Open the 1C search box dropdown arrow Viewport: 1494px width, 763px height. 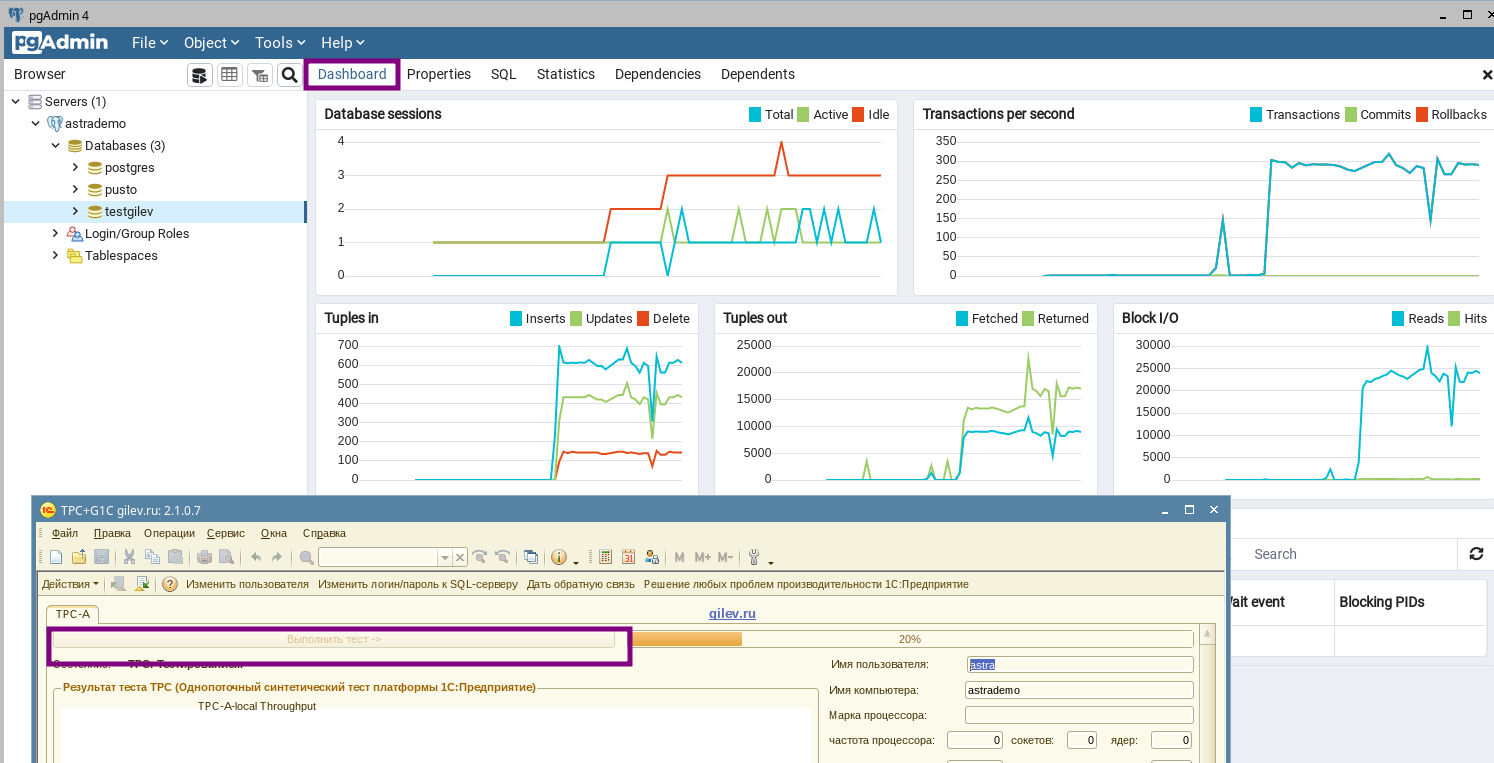(445, 557)
